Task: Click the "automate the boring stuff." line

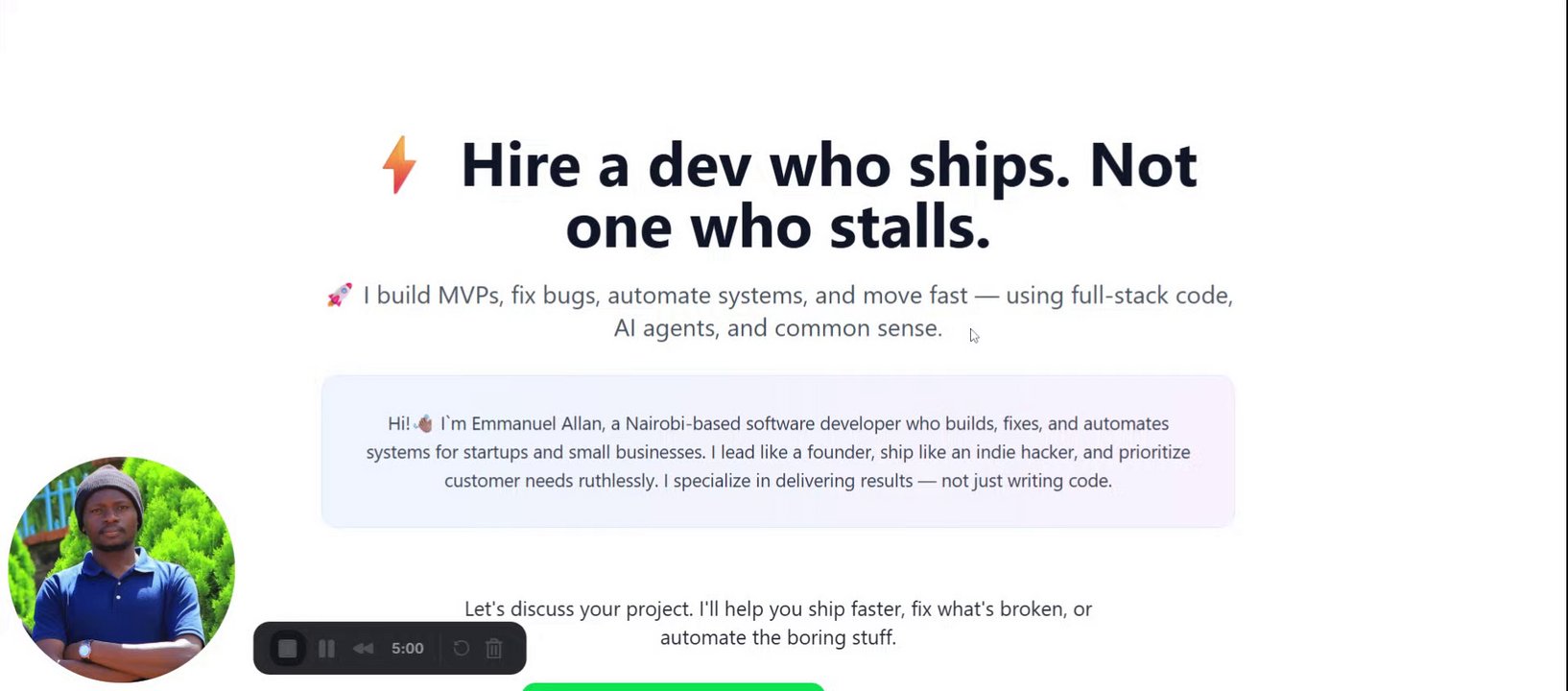Action: pyautogui.click(x=777, y=637)
